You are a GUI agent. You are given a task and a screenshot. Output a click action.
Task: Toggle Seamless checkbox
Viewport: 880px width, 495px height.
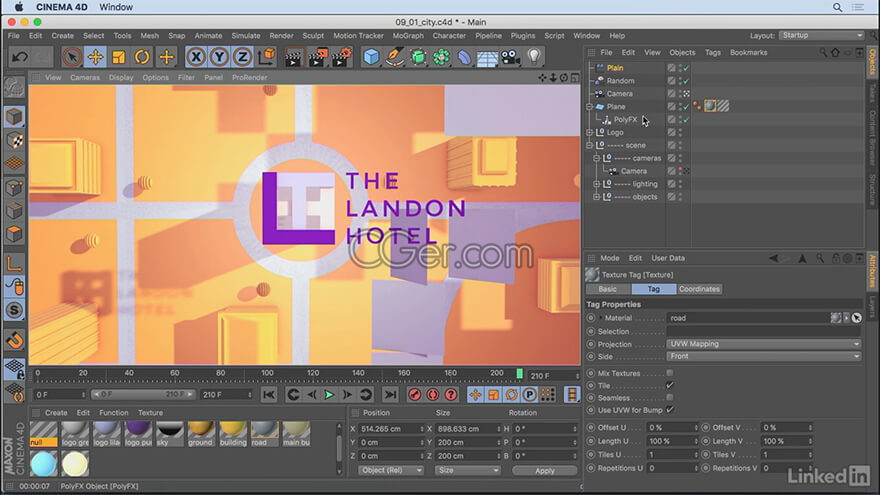[x=670, y=397]
